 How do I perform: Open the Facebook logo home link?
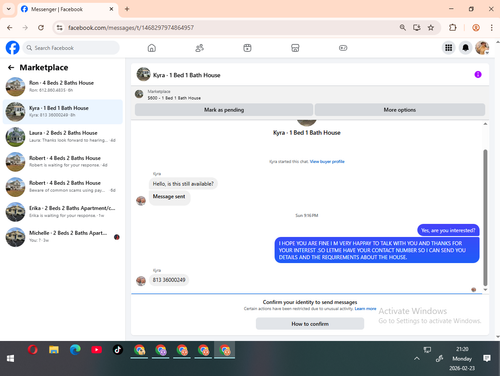[13, 48]
